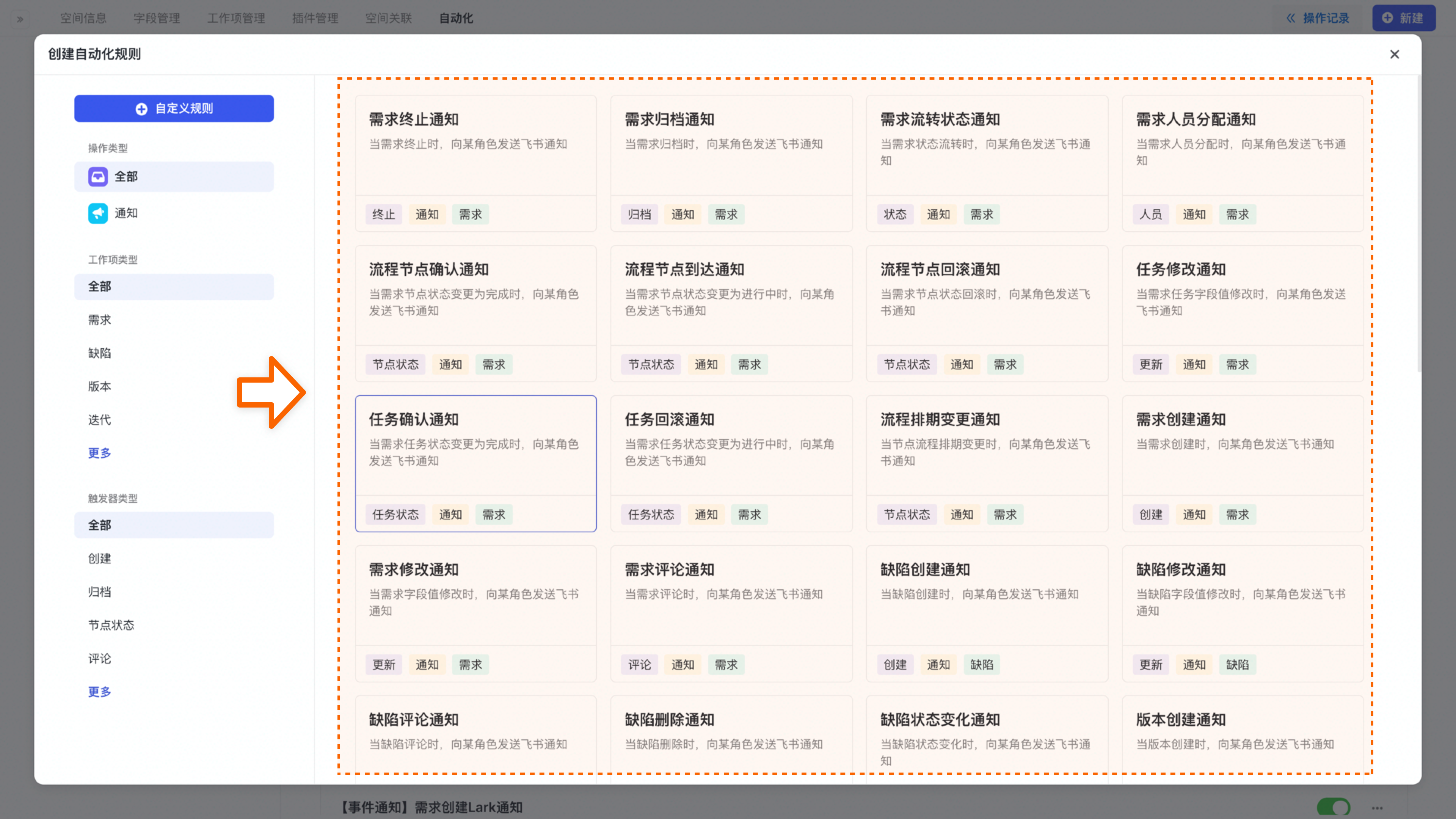
Task: Choose the 任务修改通知 template card
Action: click(x=1243, y=314)
